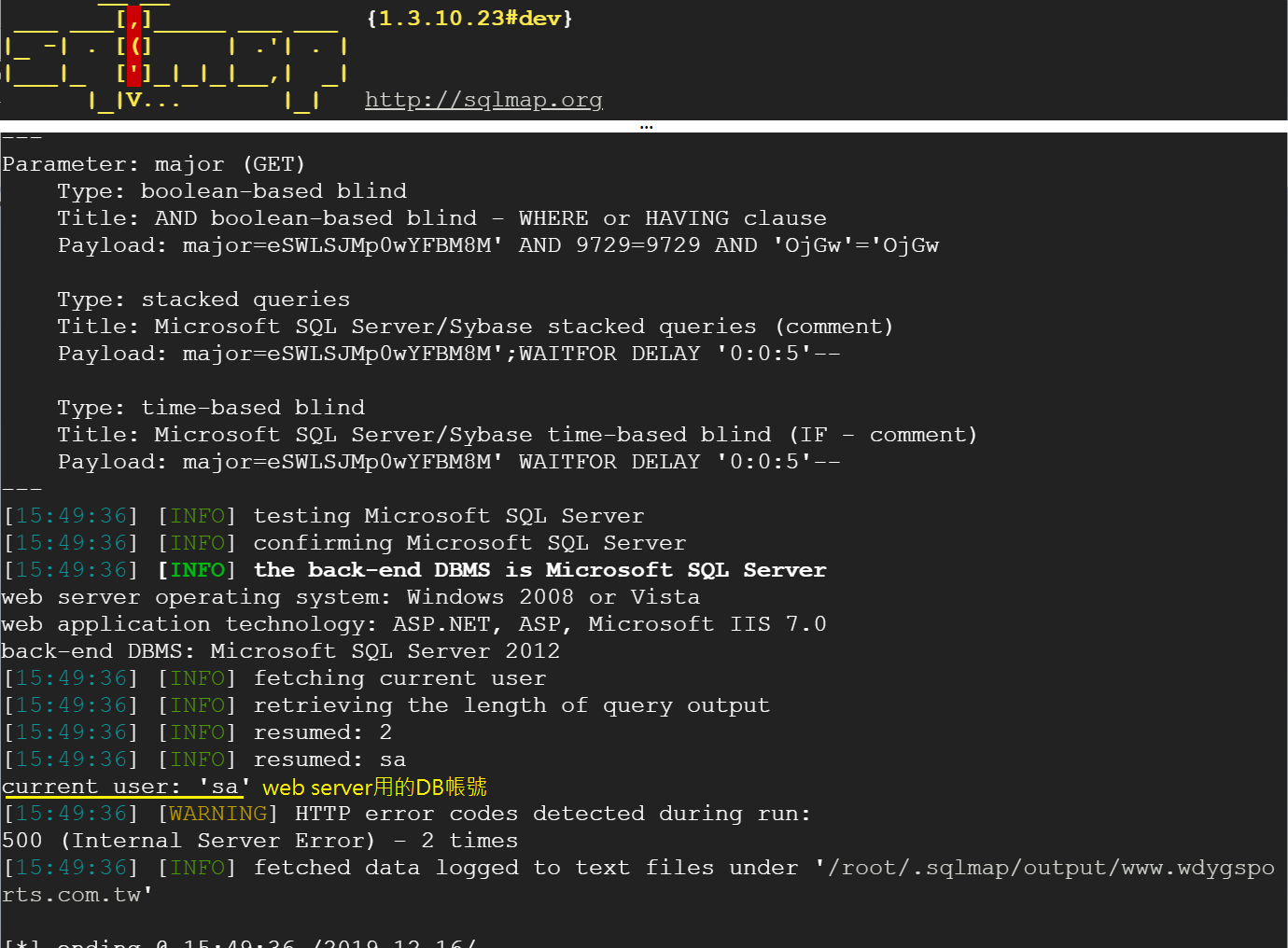Click the 'web server operating system' line
Screen dimensions: 1288x948
pyautogui.click(x=351, y=597)
